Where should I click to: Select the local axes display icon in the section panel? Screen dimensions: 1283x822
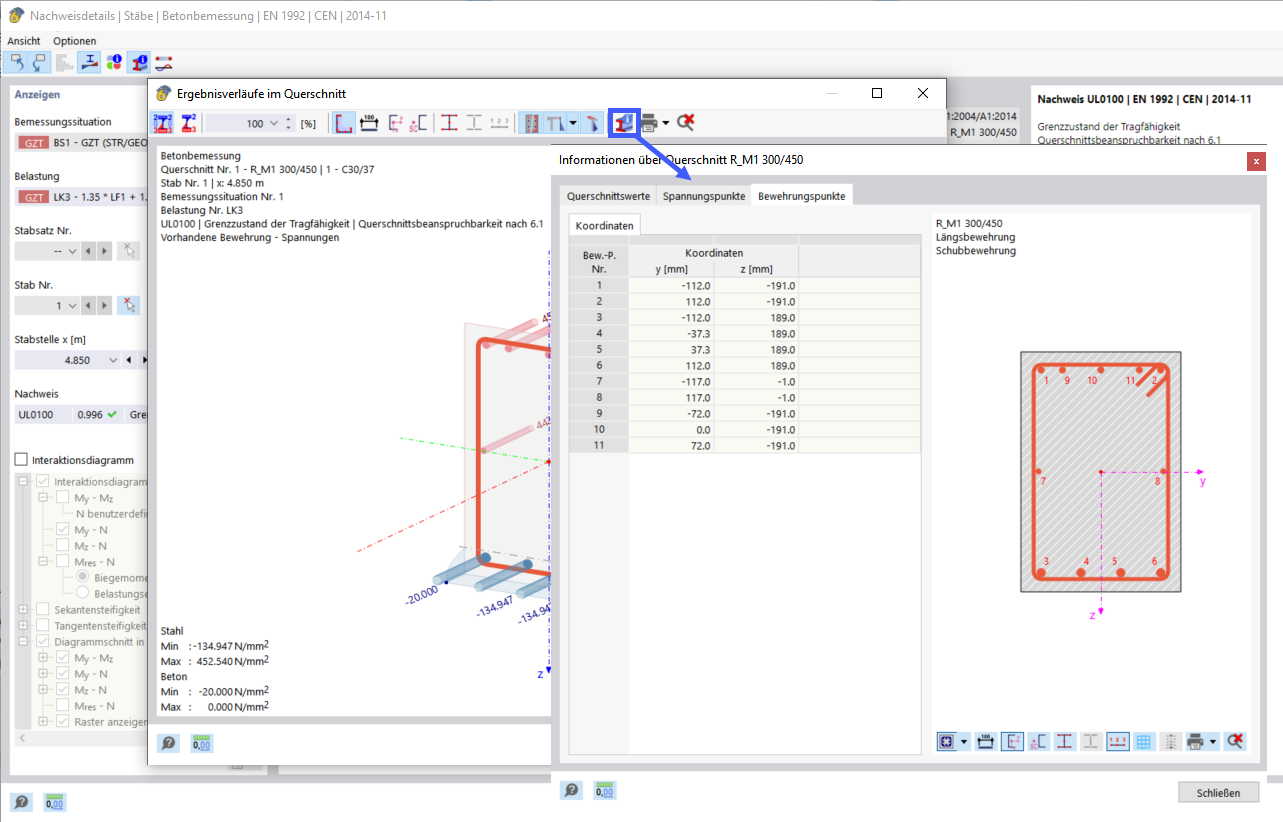tap(1012, 741)
